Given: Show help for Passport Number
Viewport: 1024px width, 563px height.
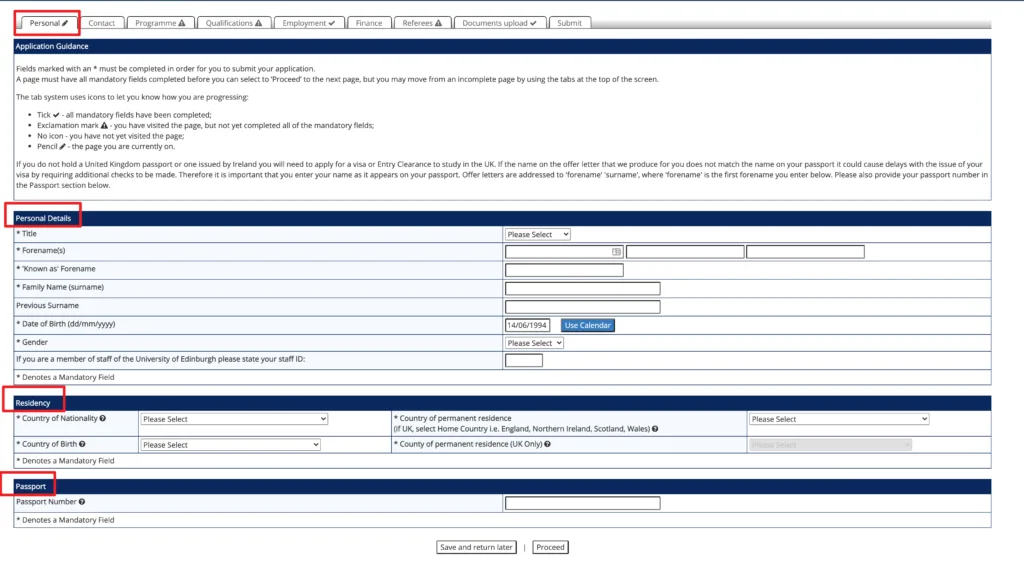Looking at the screenshot, I should (82, 502).
